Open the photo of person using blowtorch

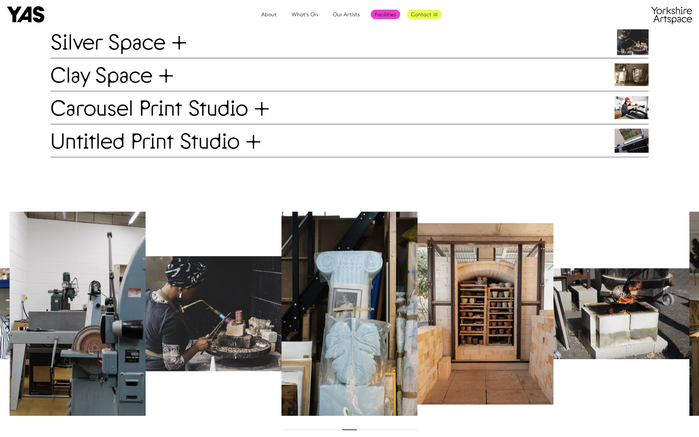coord(213,313)
